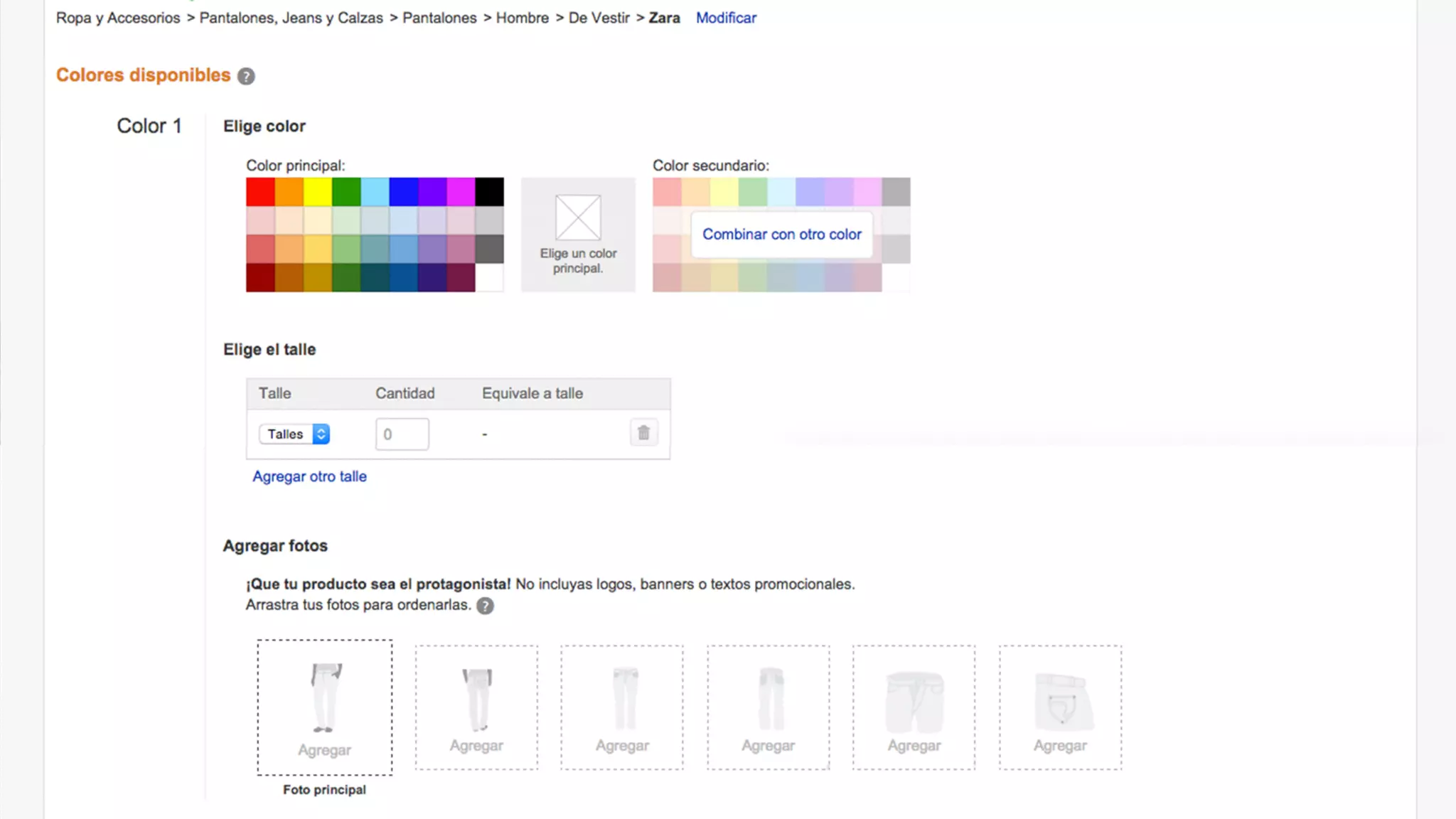Select bright yellow main color swatch
Image resolution: width=1456 pixels, height=819 pixels.
pos(318,192)
